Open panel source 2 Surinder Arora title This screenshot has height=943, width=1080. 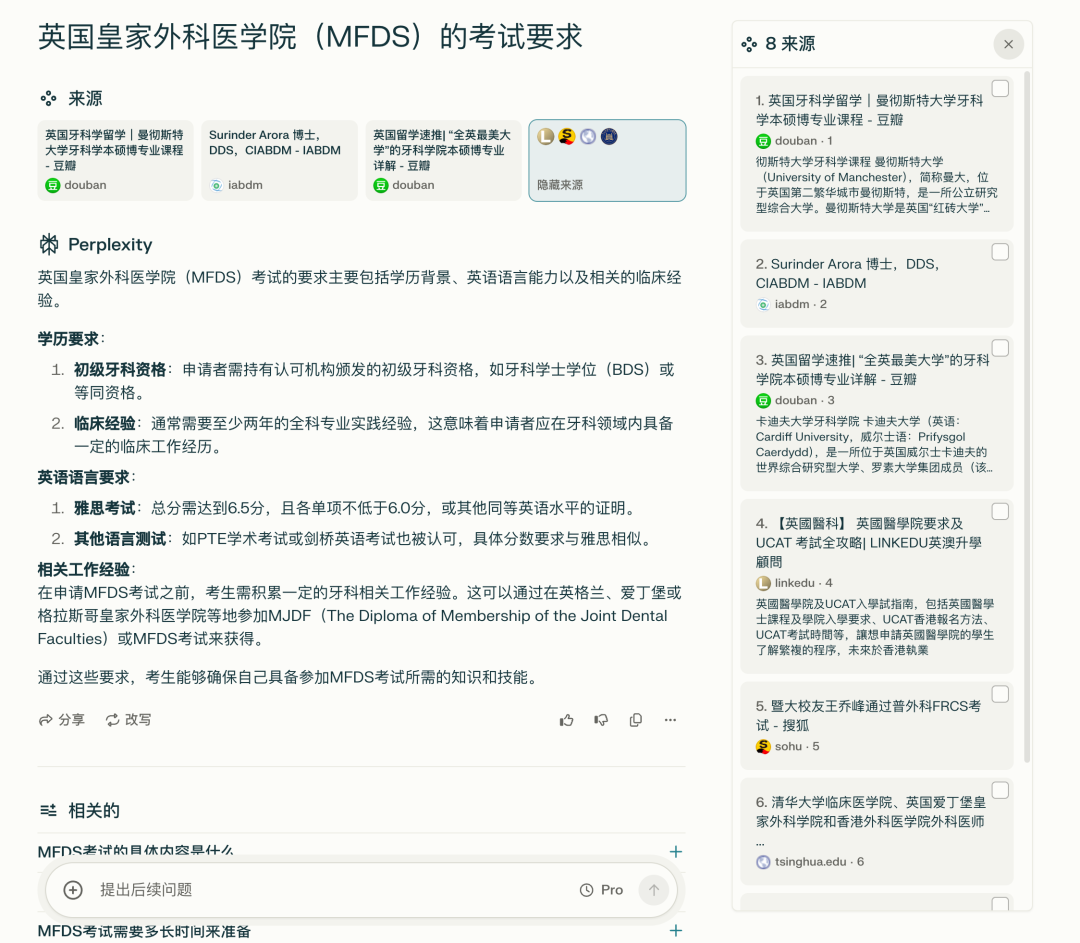[847, 273]
